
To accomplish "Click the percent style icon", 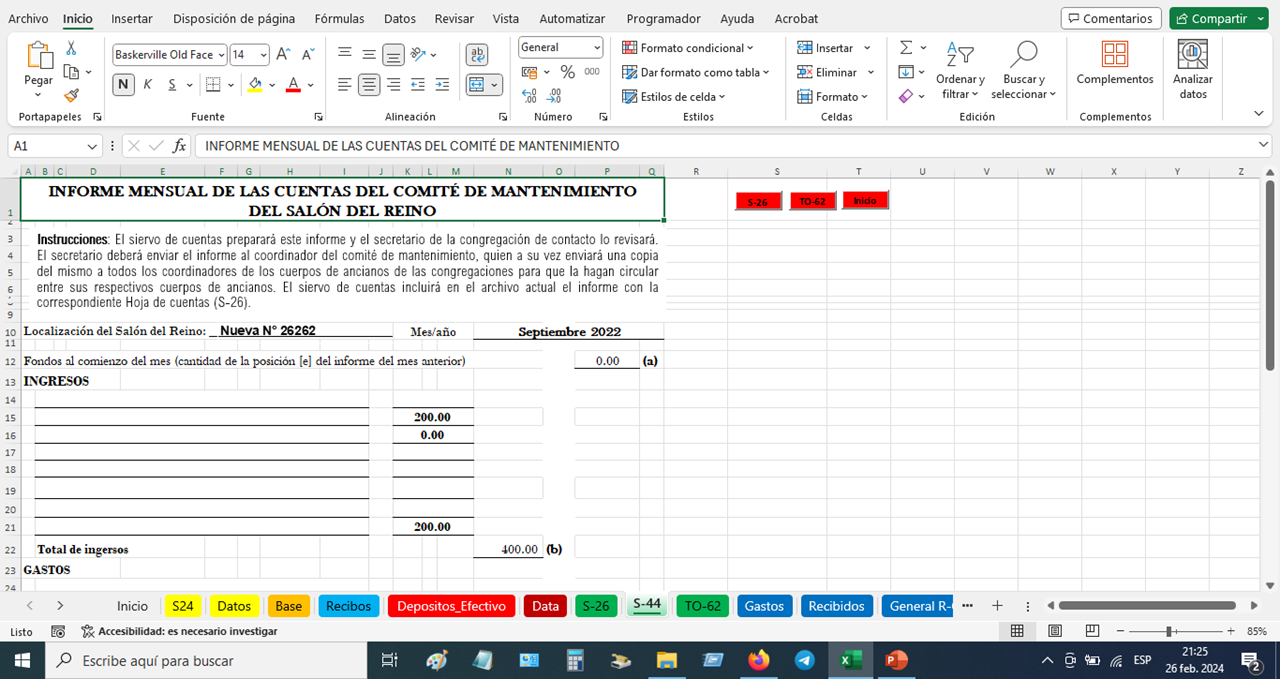I will [x=567, y=72].
